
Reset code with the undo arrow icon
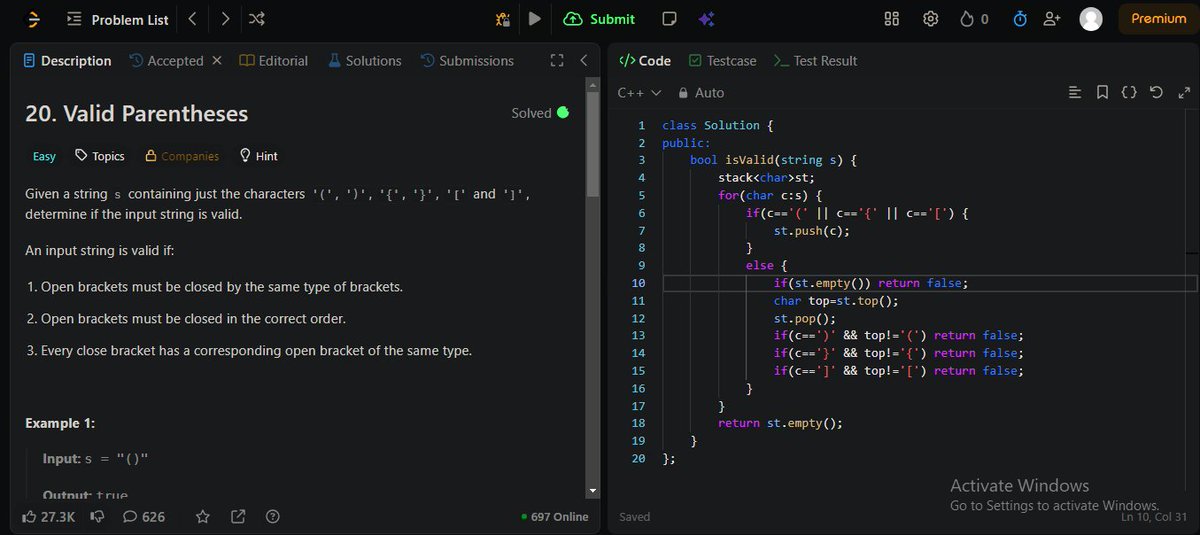tap(1156, 92)
